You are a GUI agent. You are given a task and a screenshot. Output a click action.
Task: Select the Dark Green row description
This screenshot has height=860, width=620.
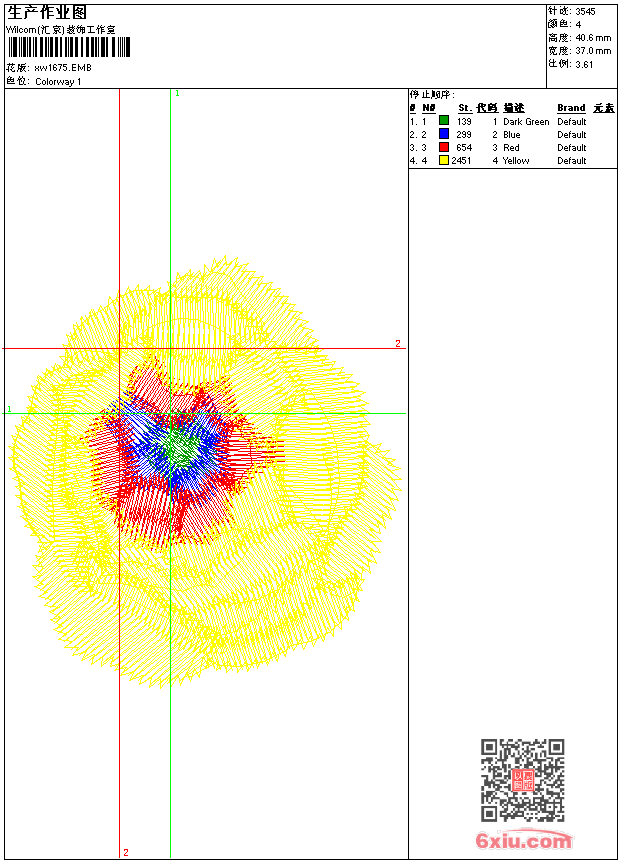pos(526,122)
